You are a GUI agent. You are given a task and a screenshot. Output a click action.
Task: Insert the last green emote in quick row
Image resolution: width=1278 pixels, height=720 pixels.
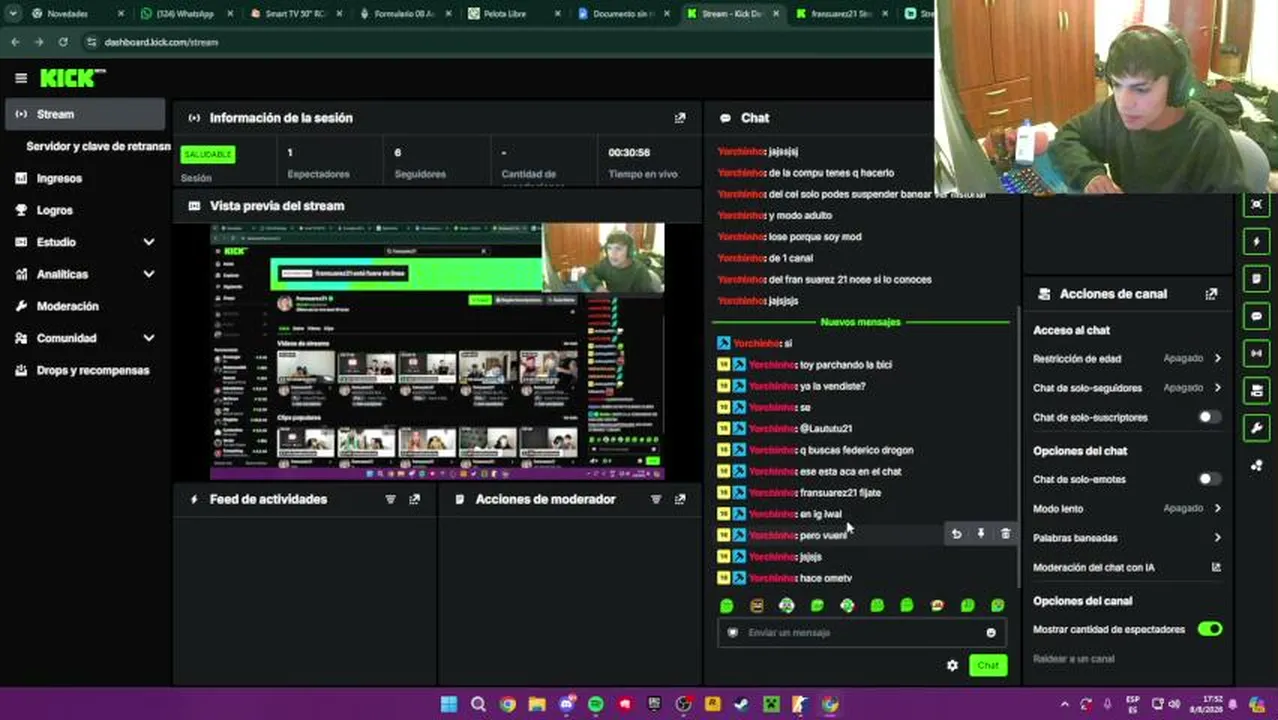coord(997,605)
